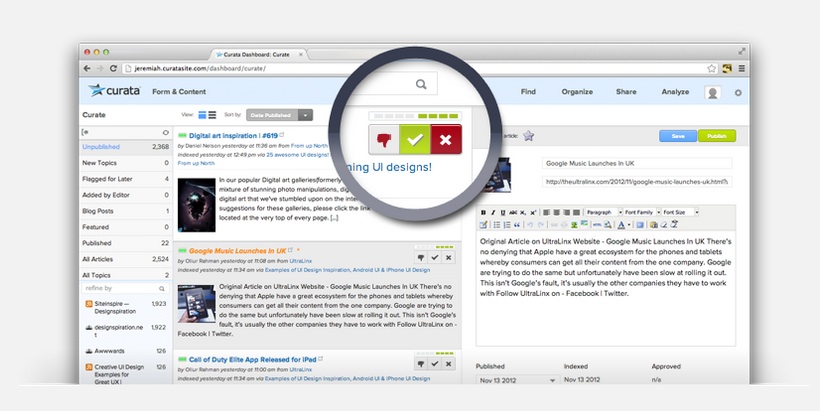
Task: Thumbs down the Google Music article
Action: pyautogui.click(x=421, y=257)
